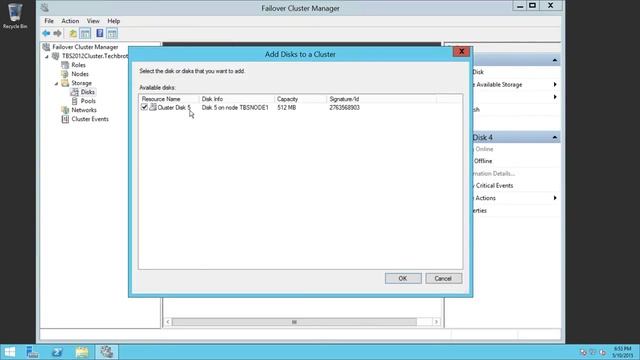This screenshot has height=360, width=640.
Task: Open Cluster Events in the console tree
Action: (x=90, y=119)
